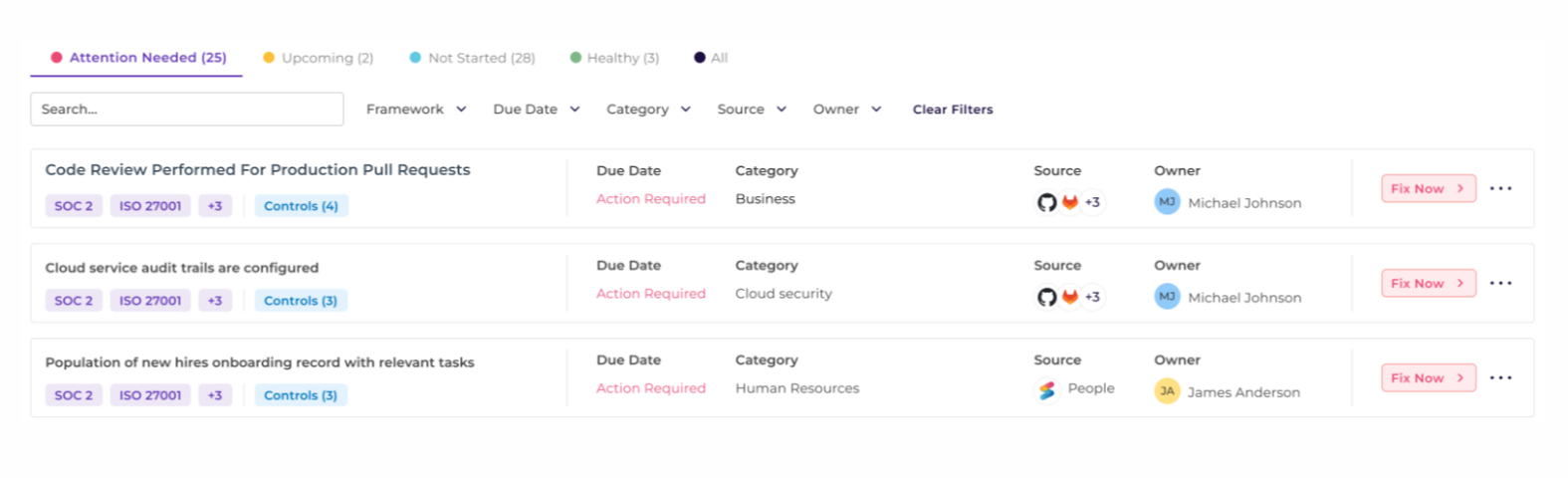Open 'Cloud service audit trails are configured' title
Viewport: 1568px width, 478px height.
point(182,268)
